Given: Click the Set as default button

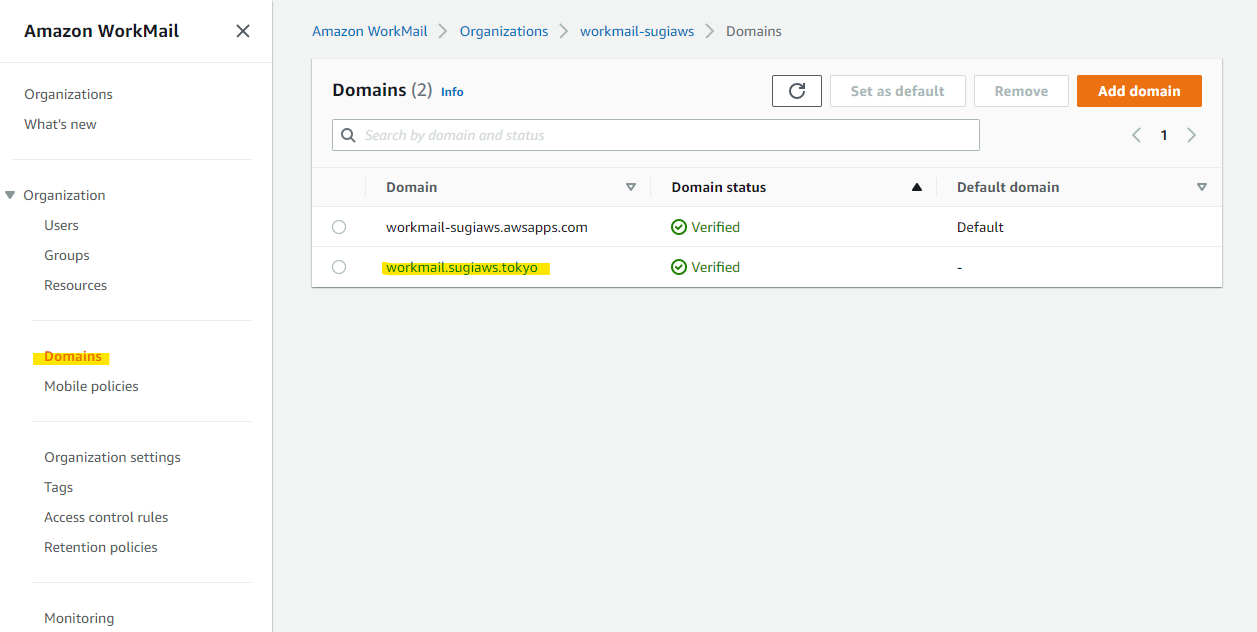Looking at the screenshot, I should 898,91.
